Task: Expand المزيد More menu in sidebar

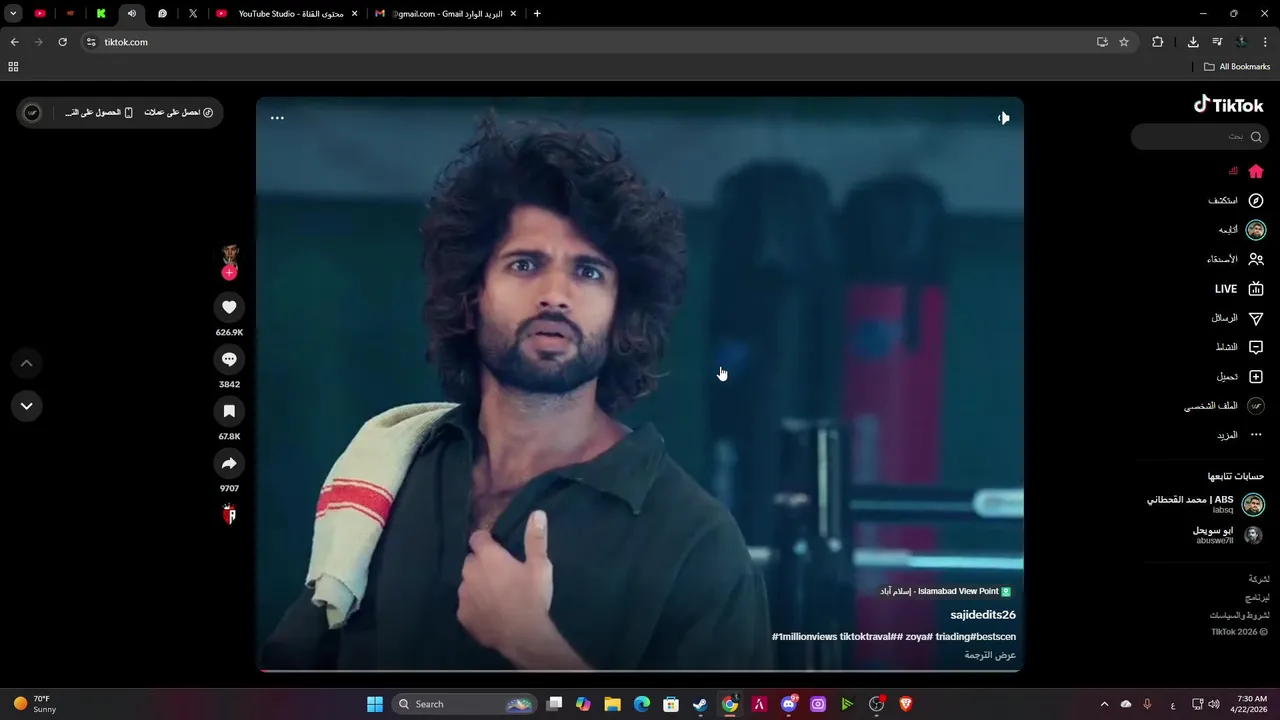Action: 1239,435
